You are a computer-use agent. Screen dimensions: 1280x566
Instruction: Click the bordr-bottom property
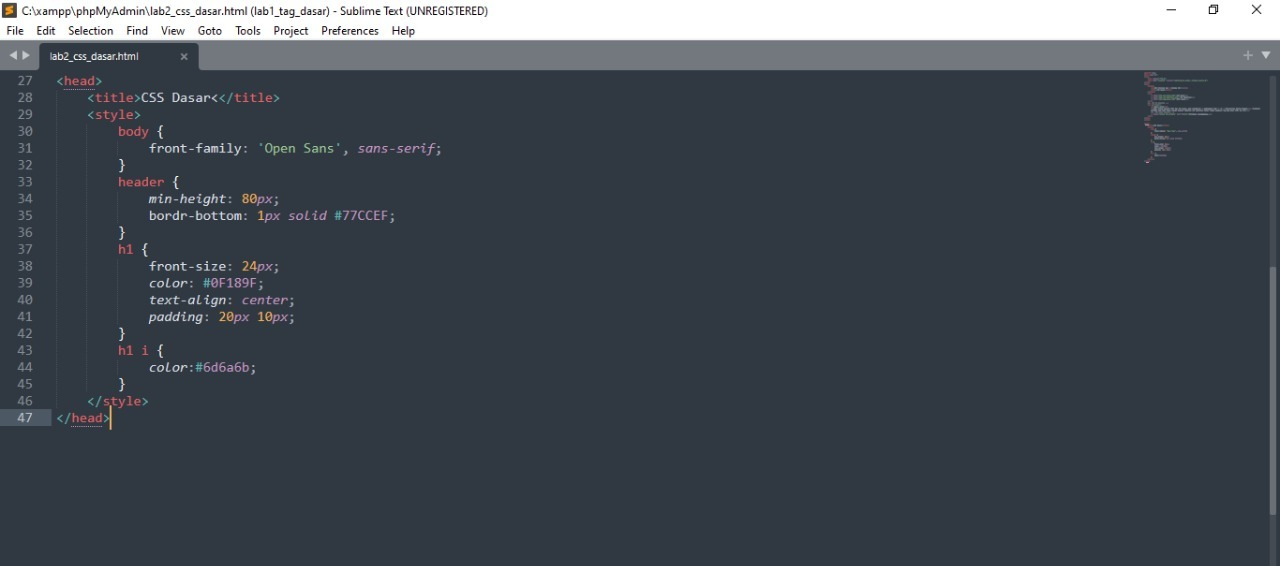(195, 216)
